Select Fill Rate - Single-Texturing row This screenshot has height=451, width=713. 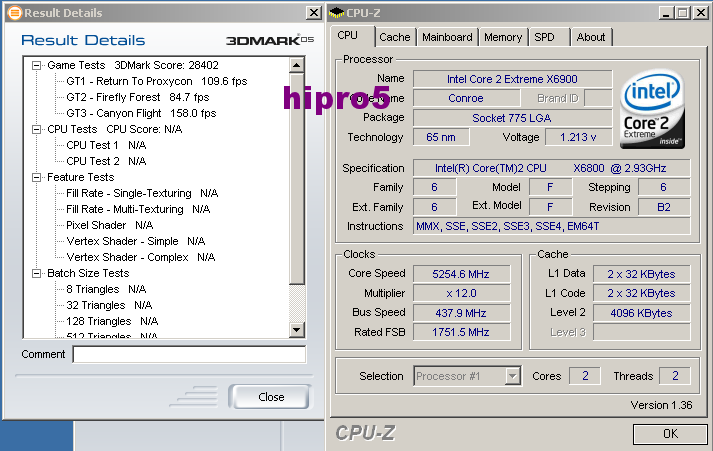(142, 193)
